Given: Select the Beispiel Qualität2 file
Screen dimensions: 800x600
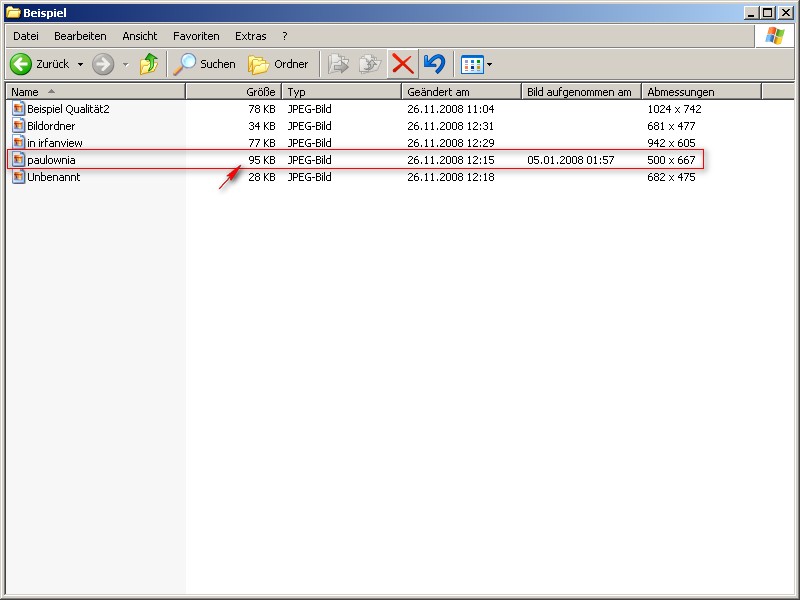Looking at the screenshot, I should [x=67, y=109].
